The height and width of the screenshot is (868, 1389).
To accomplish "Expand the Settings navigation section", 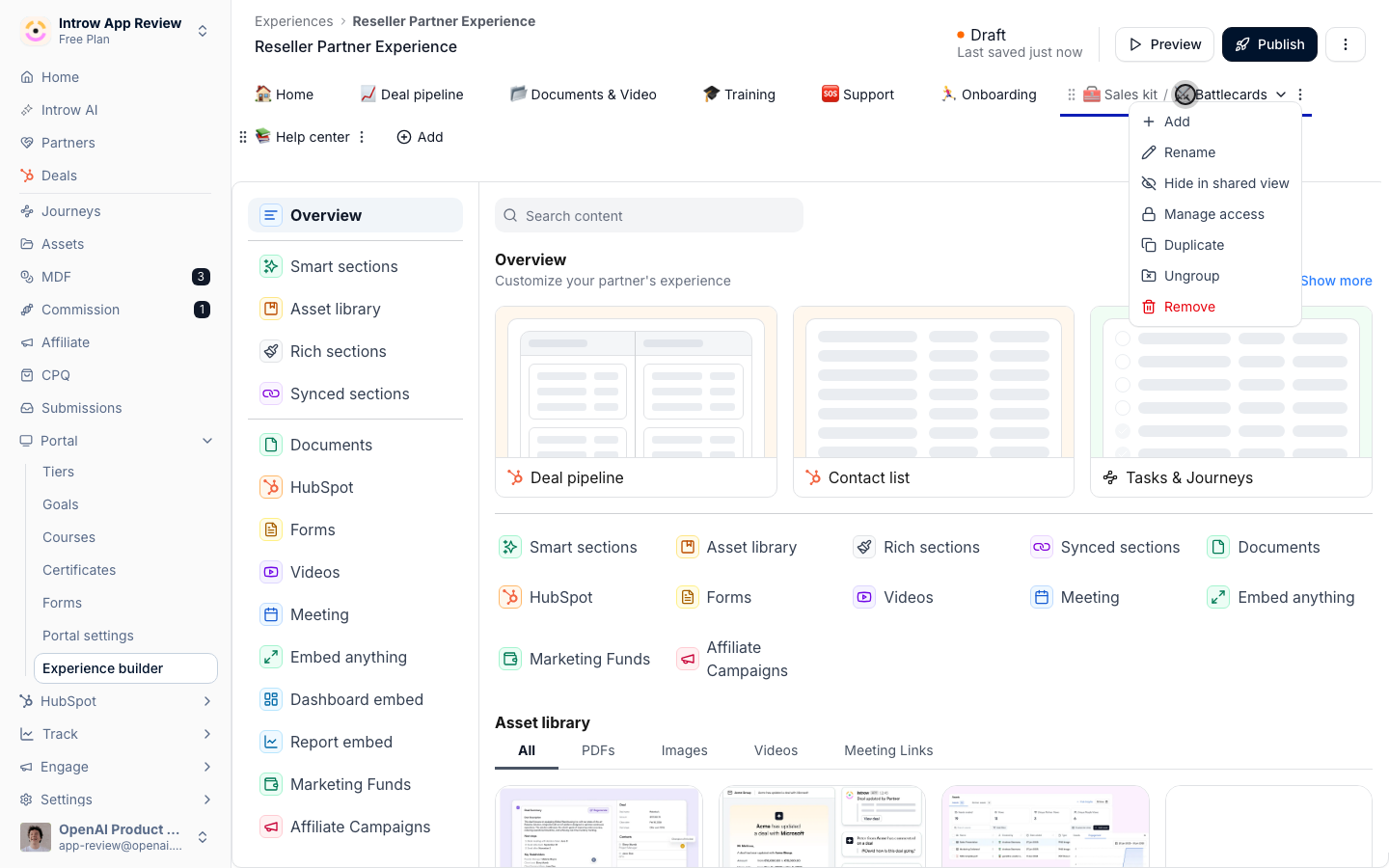I will [207, 800].
